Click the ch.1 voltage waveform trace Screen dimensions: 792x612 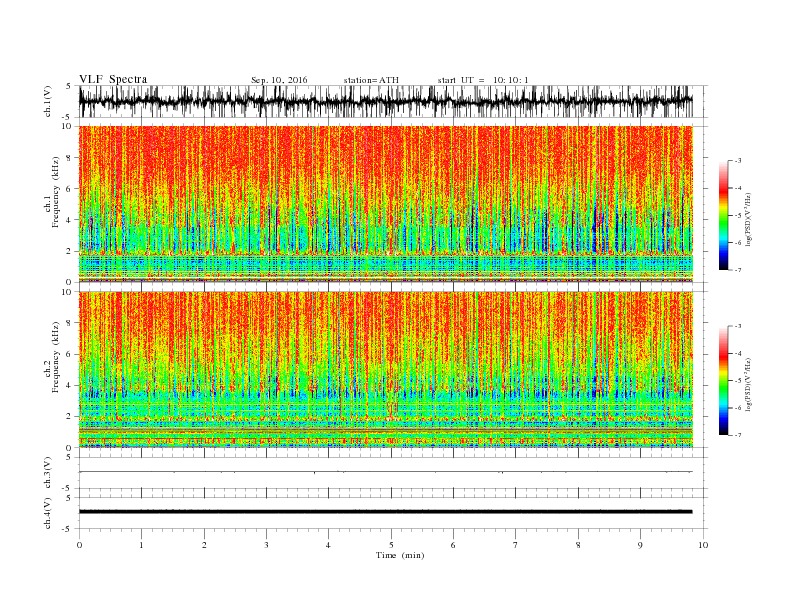(x=386, y=101)
